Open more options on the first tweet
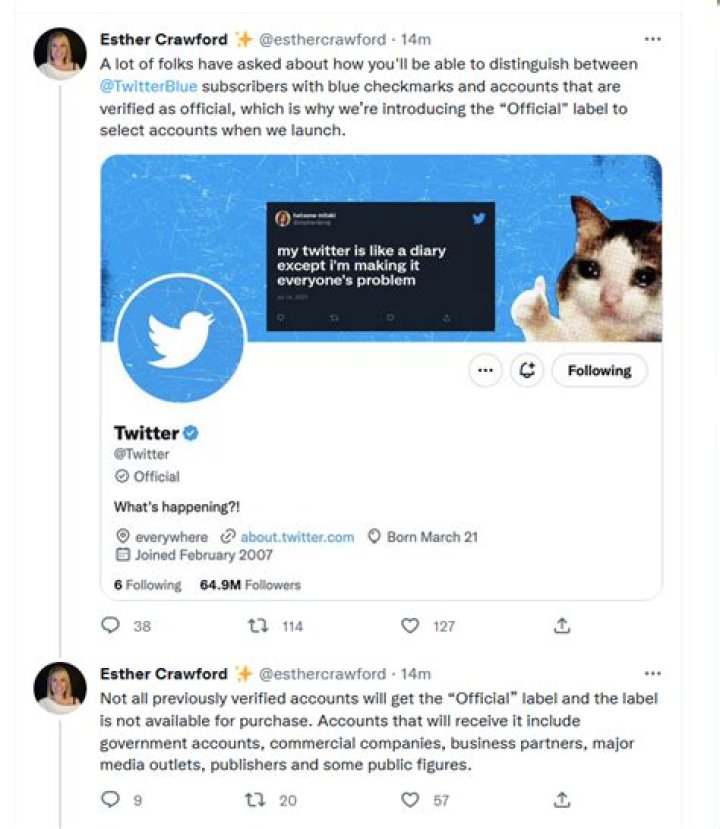Image resolution: width=720 pixels, height=829 pixels. coord(653,39)
